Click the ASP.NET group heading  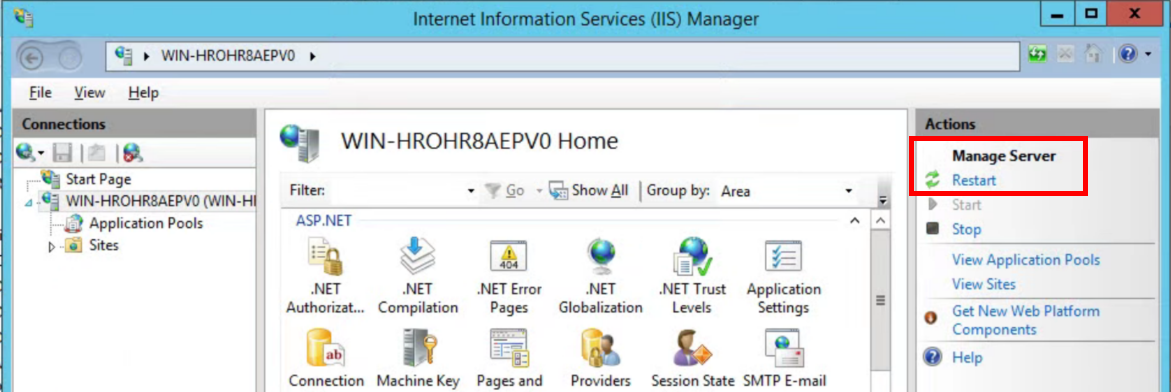323,220
